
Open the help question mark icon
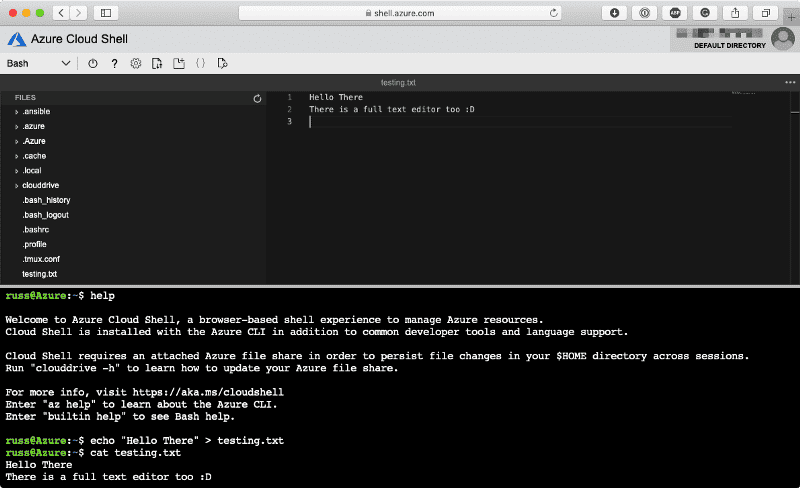[115, 63]
